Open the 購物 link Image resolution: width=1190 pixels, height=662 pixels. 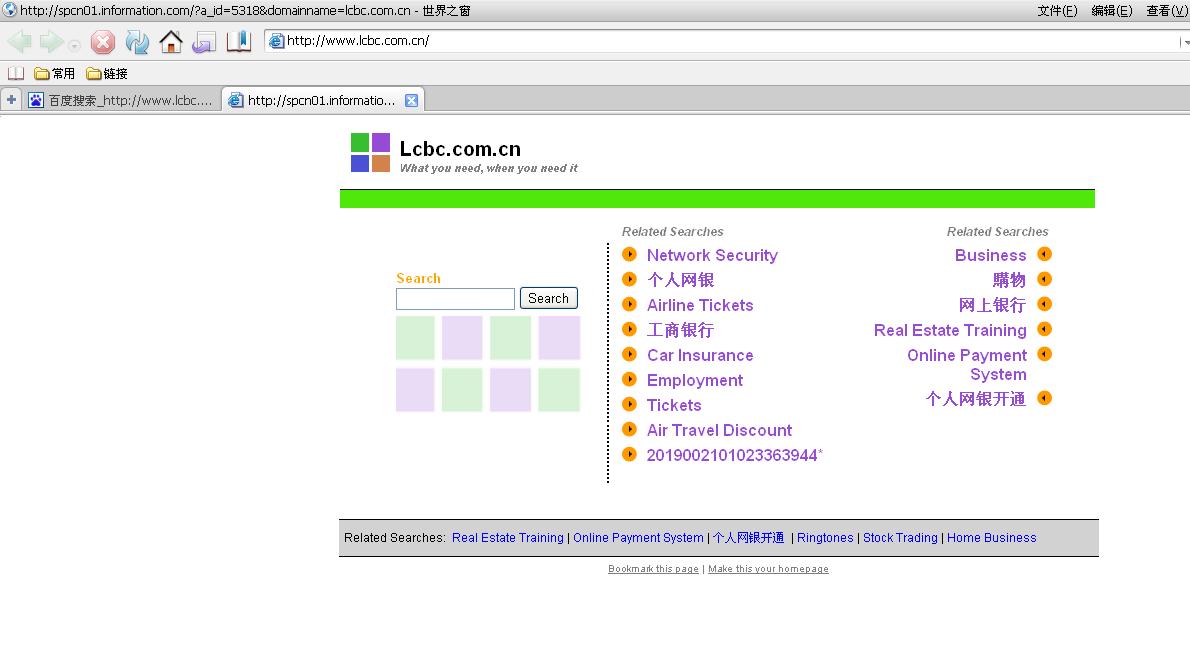[1009, 280]
